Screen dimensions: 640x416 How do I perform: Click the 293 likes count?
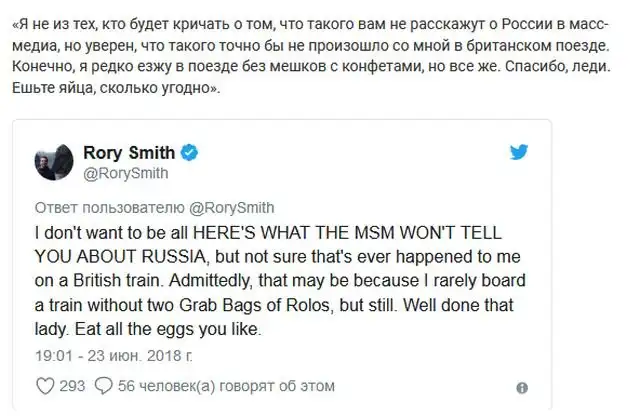(73, 385)
